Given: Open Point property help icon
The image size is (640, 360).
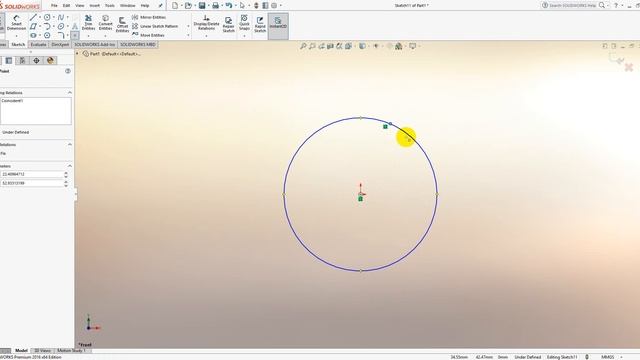Looking at the screenshot, I should (x=68, y=71).
